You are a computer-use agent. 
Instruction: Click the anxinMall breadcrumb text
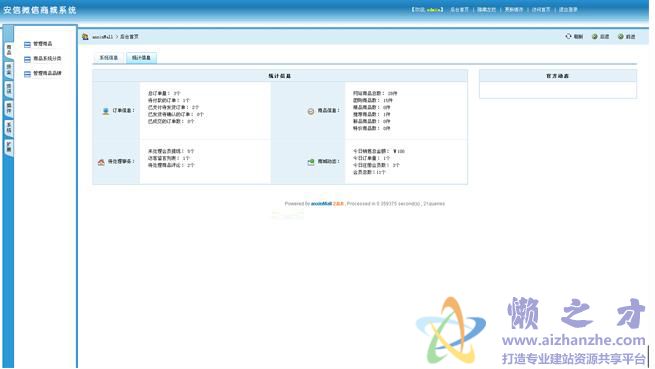coord(102,37)
